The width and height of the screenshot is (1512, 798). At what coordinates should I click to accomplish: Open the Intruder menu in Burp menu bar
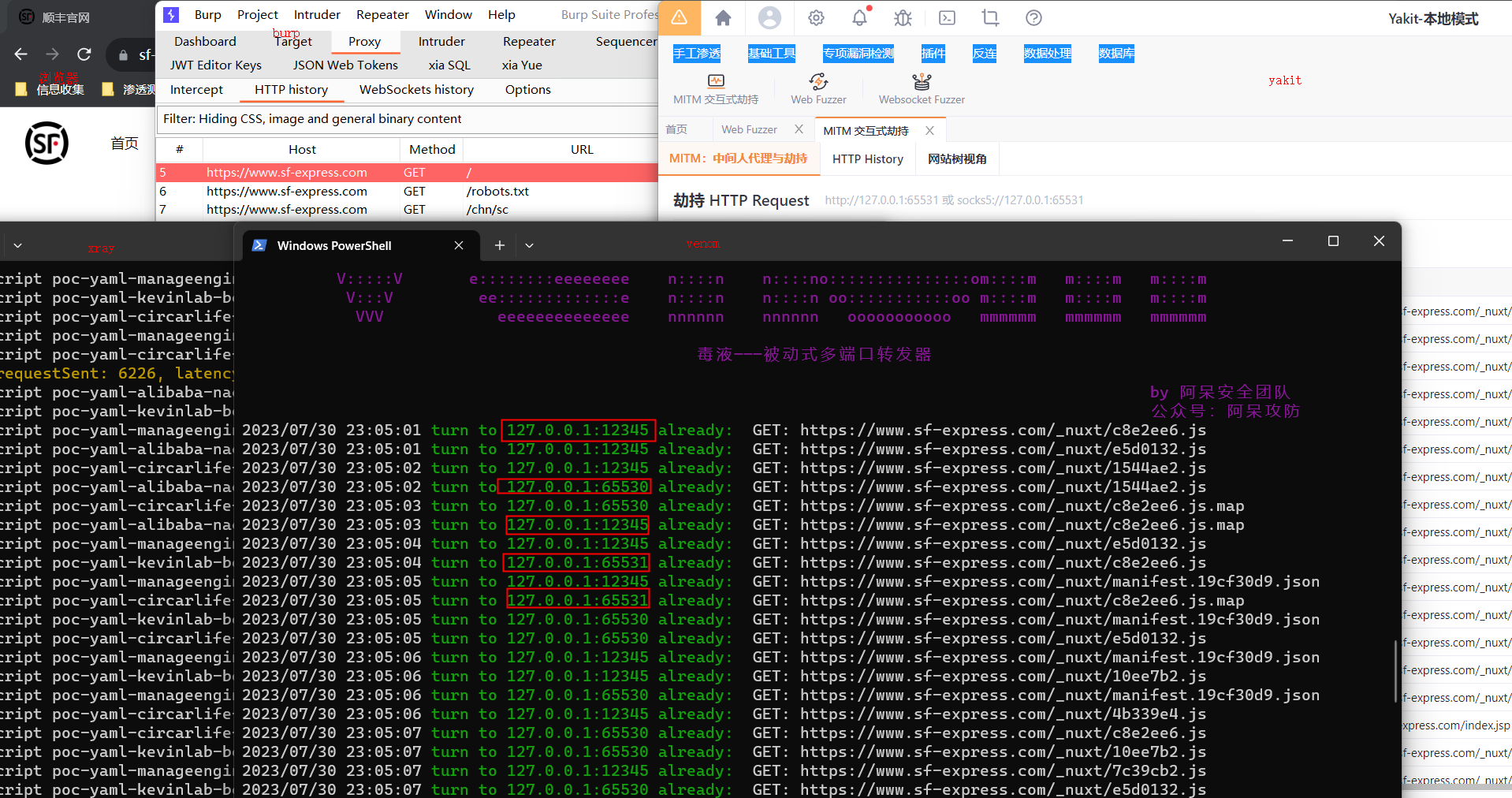[317, 14]
